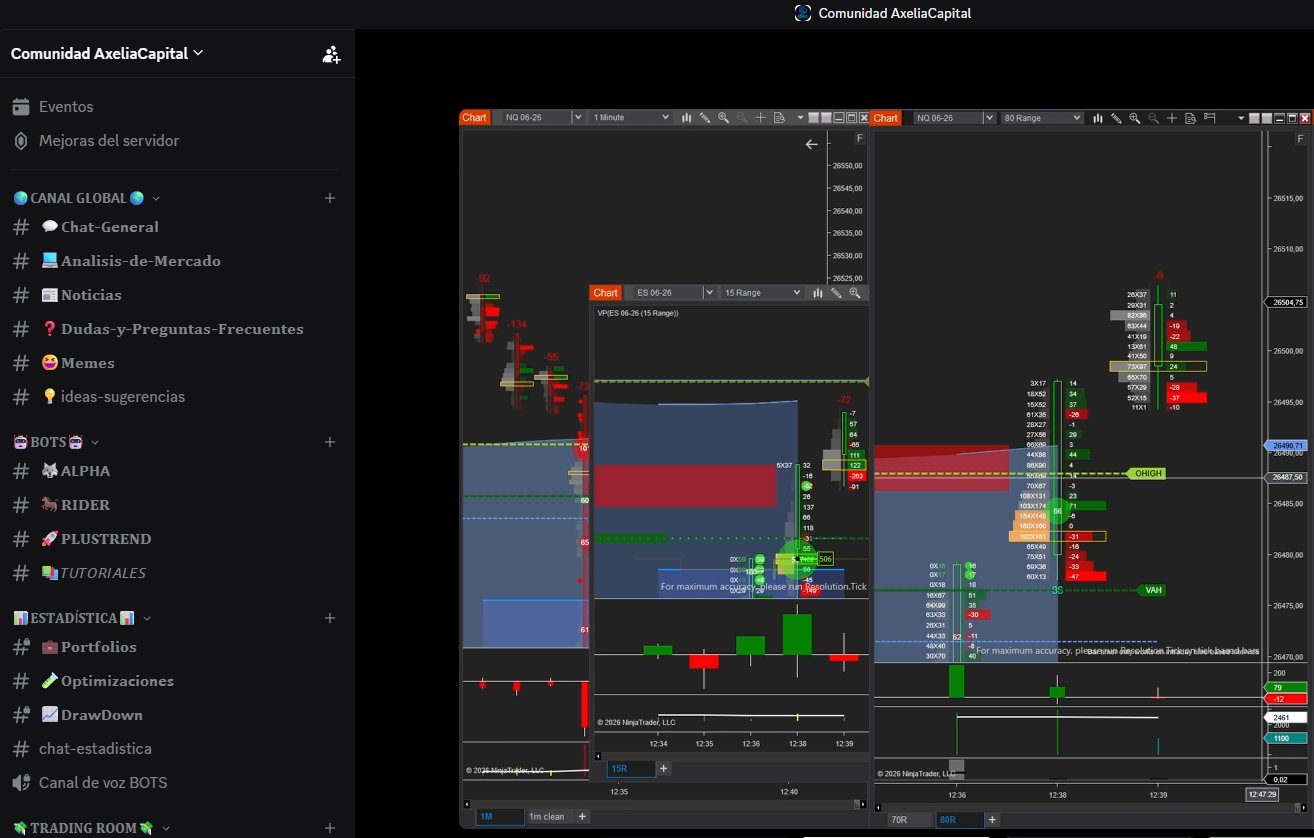Click zoom out magnifier in NQ 80 Range chart
Image resolution: width=1314 pixels, height=838 pixels.
(x=1153, y=118)
